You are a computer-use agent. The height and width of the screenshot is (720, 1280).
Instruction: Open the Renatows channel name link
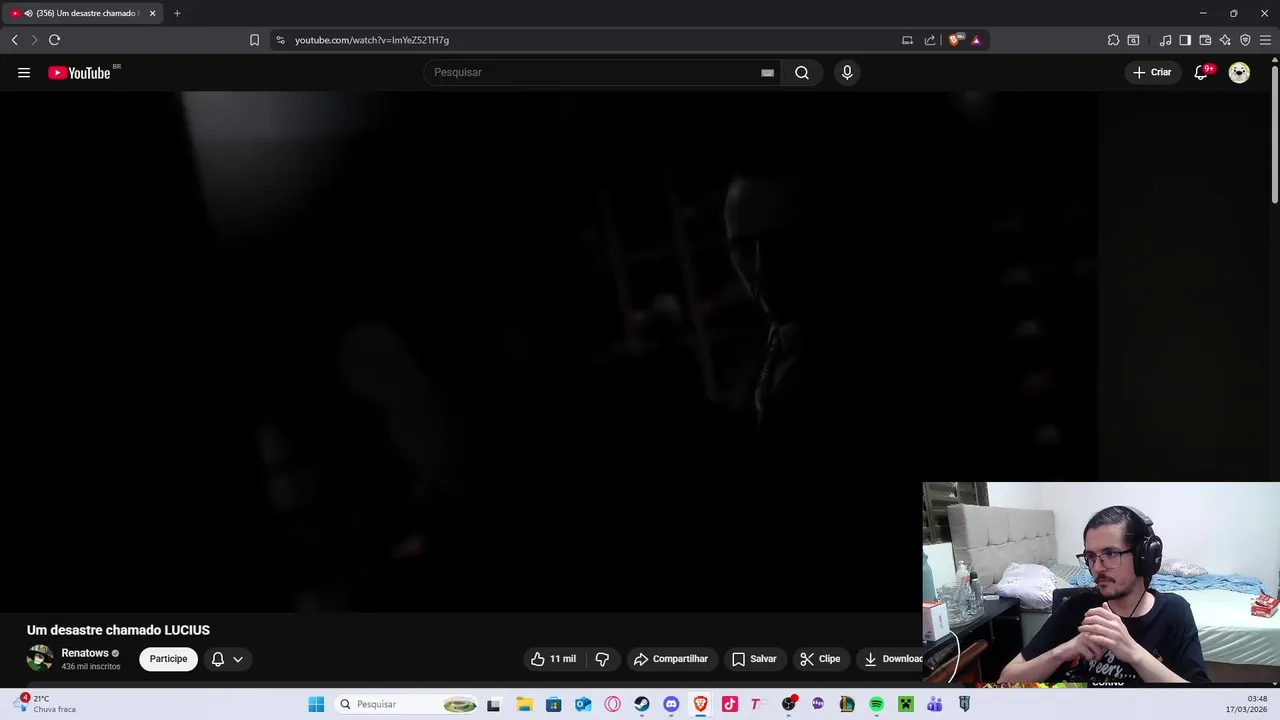pos(85,653)
